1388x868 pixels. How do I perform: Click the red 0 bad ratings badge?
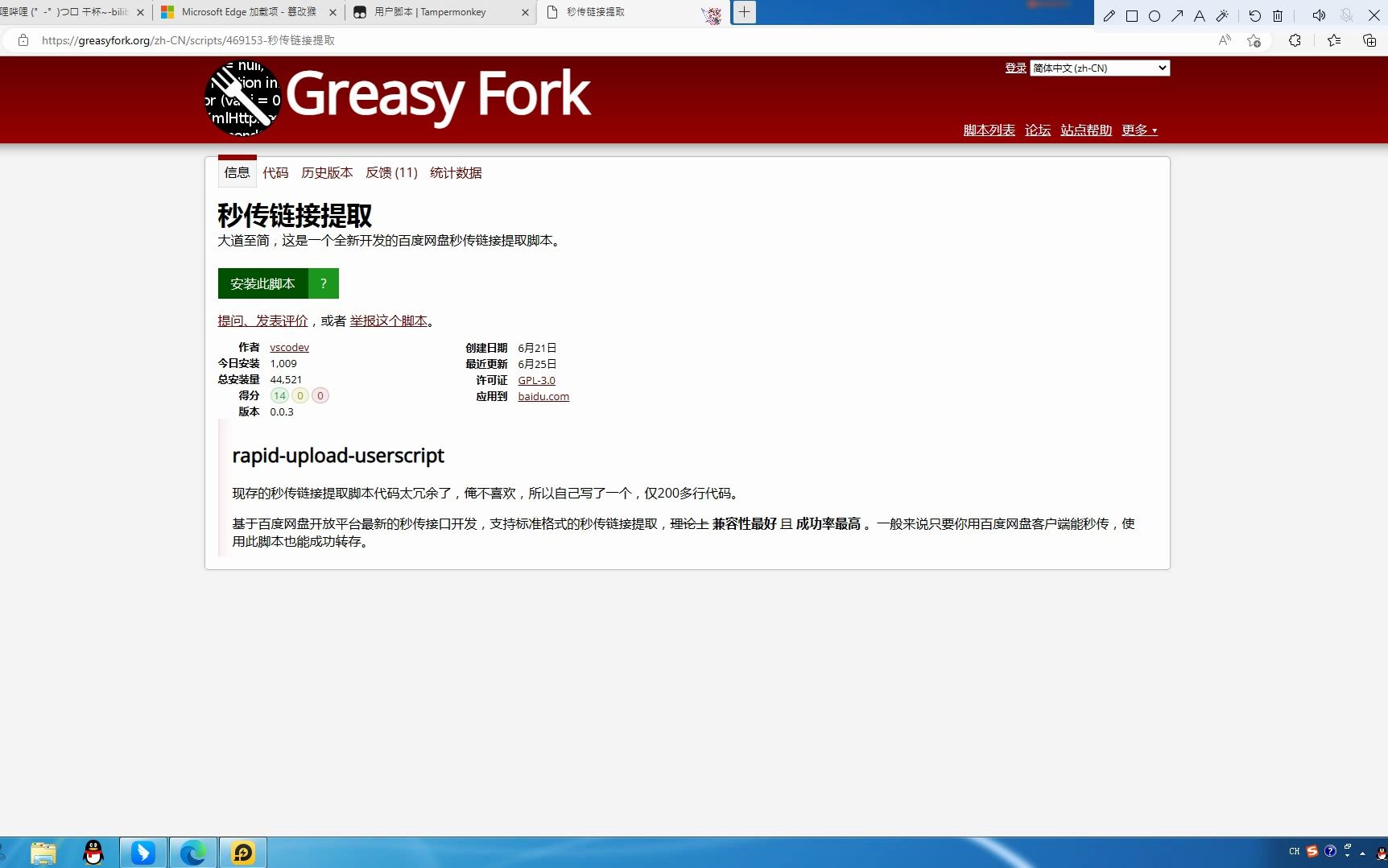pos(320,395)
